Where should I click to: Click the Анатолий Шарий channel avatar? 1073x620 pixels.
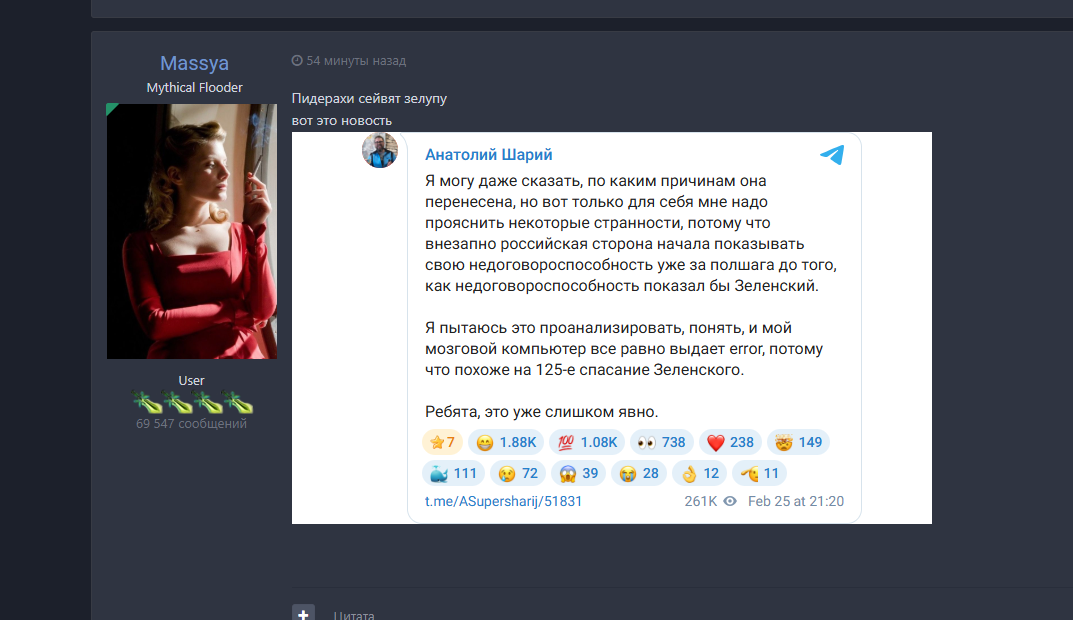click(x=380, y=151)
